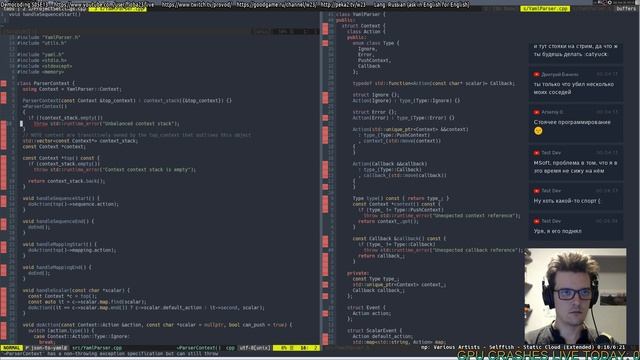Click YouTube icon above 'Ну хоть какой-то спорт' message
640x360 pixels.
coord(536,191)
